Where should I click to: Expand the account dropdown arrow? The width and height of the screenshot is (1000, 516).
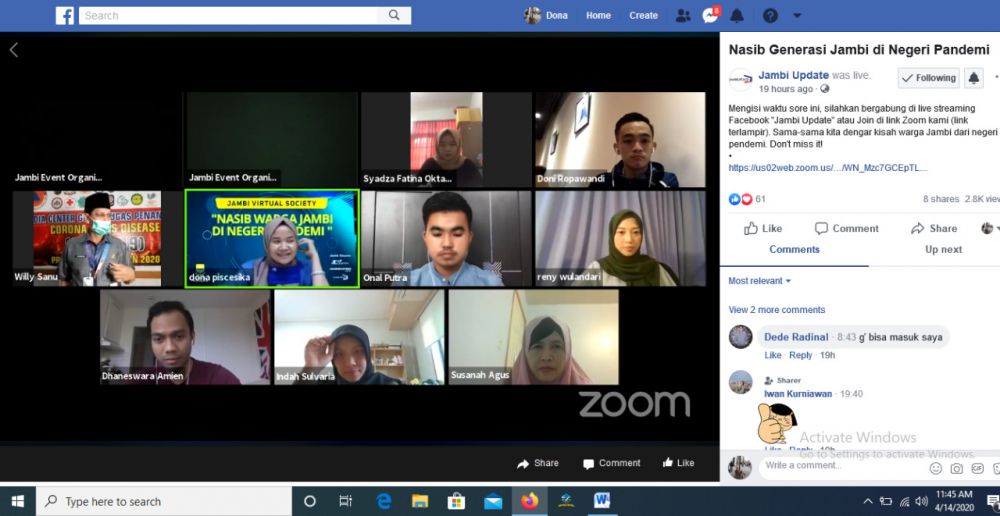pyautogui.click(x=797, y=15)
